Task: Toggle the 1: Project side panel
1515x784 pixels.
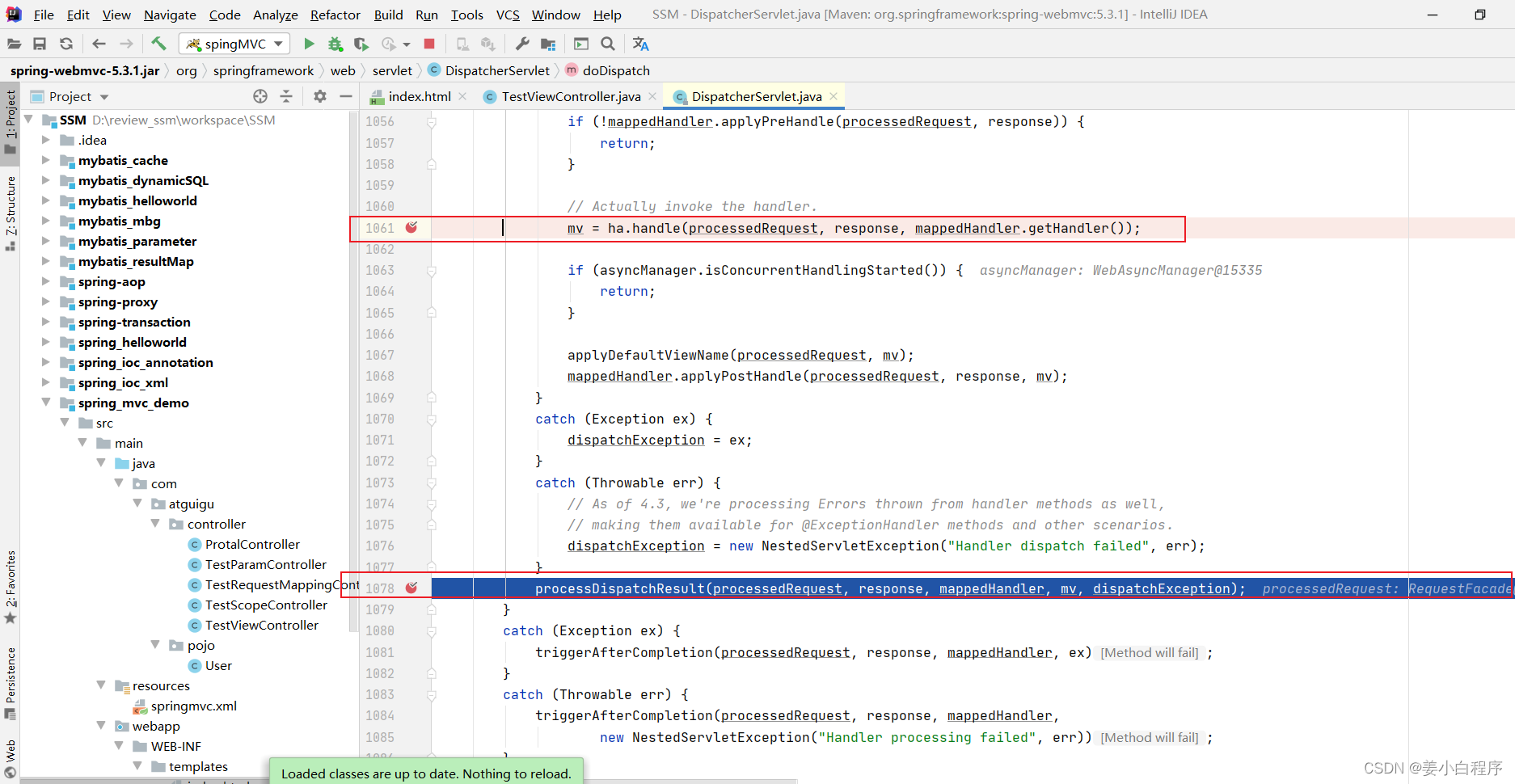Action: 11,121
